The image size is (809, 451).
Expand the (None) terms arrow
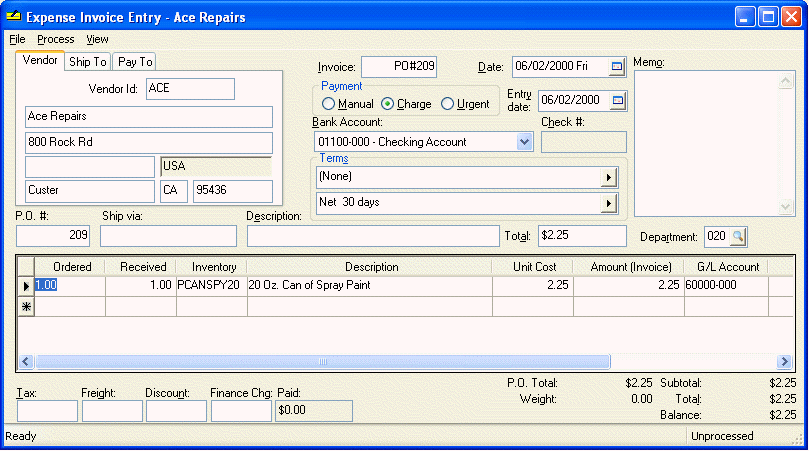[609, 178]
